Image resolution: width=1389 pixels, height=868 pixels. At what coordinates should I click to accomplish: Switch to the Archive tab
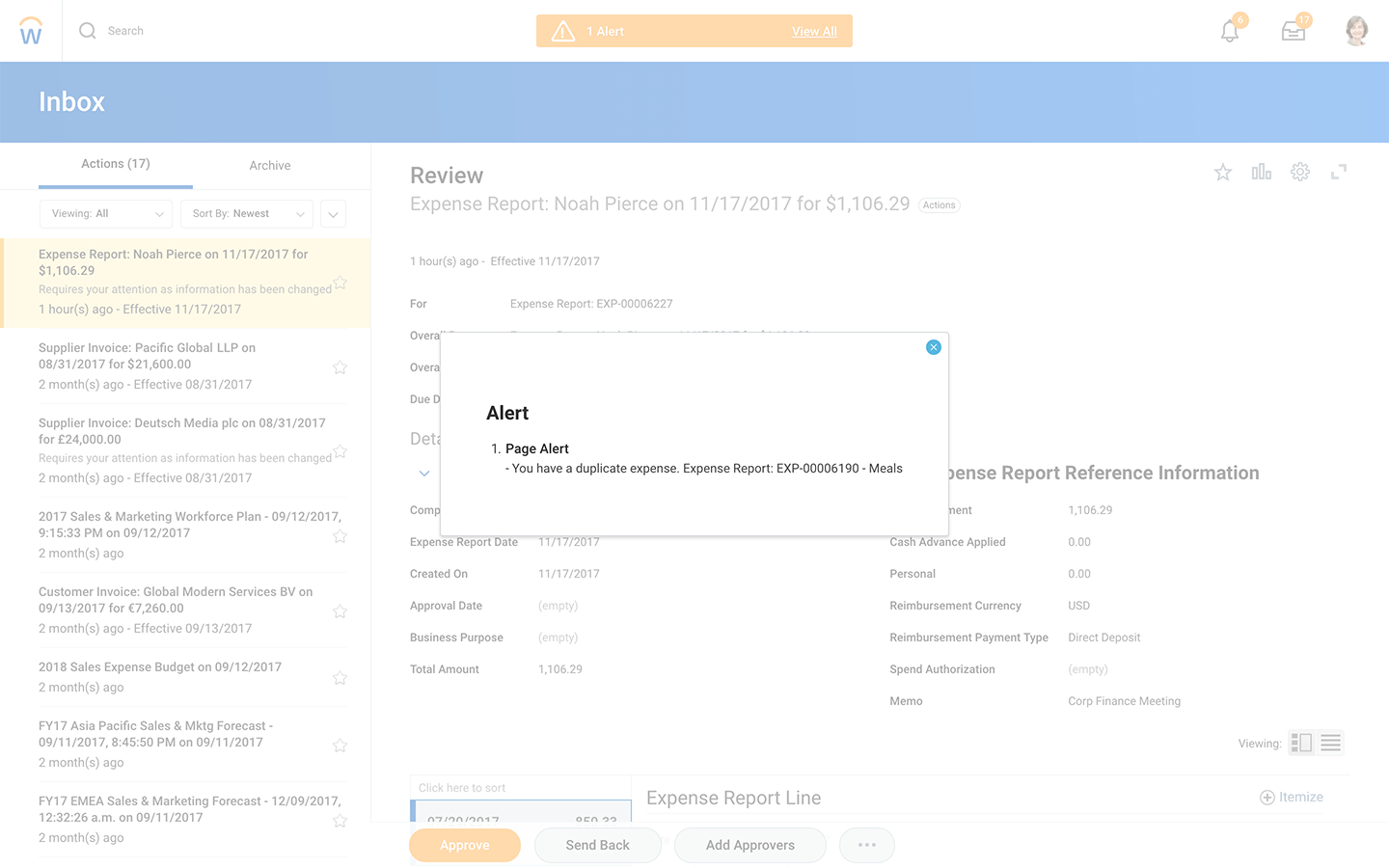270,166
